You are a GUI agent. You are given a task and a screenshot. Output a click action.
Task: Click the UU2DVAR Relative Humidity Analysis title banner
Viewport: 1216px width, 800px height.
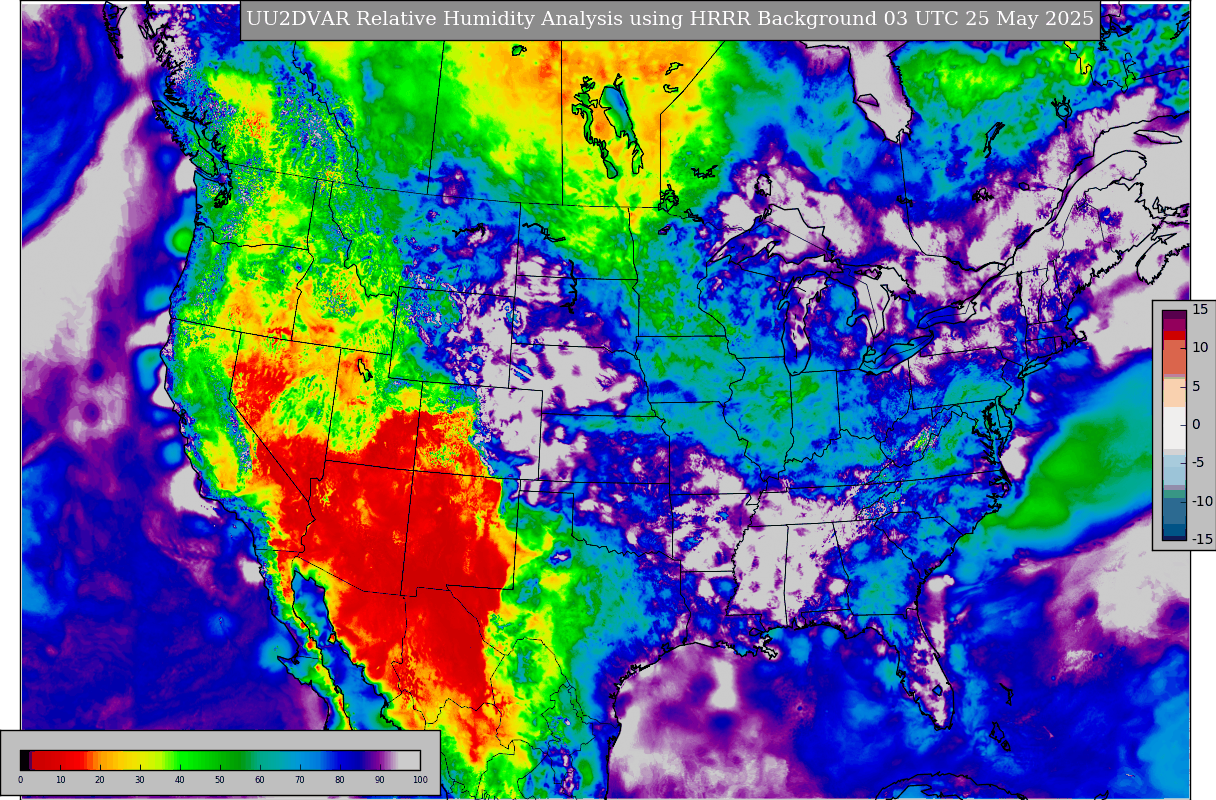pos(670,20)
